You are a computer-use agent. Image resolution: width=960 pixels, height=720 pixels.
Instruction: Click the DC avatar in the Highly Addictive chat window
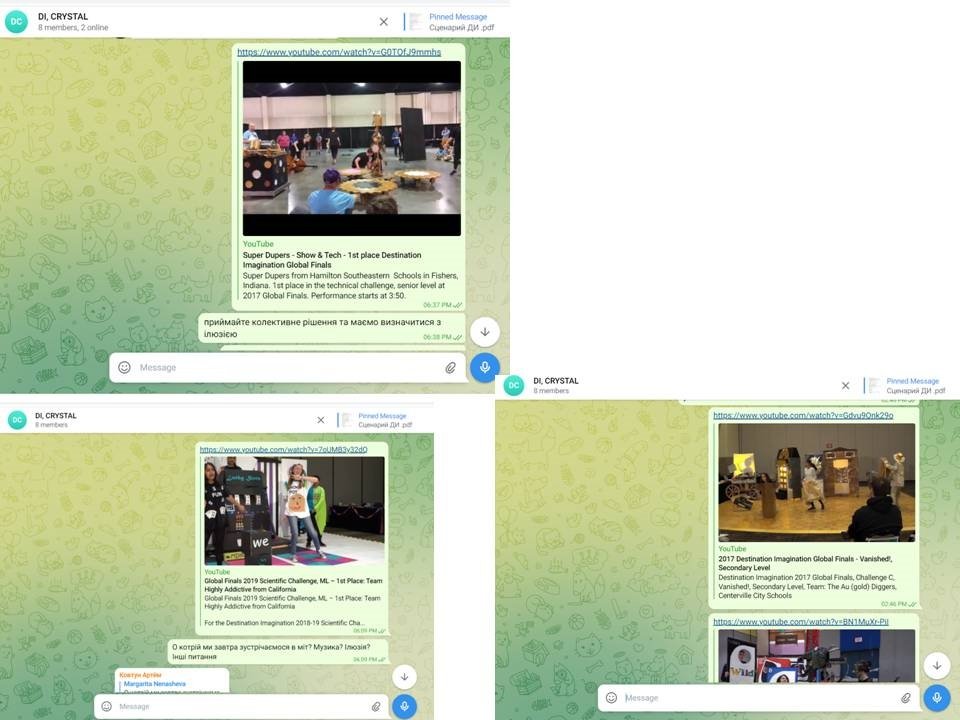(17, 420)
